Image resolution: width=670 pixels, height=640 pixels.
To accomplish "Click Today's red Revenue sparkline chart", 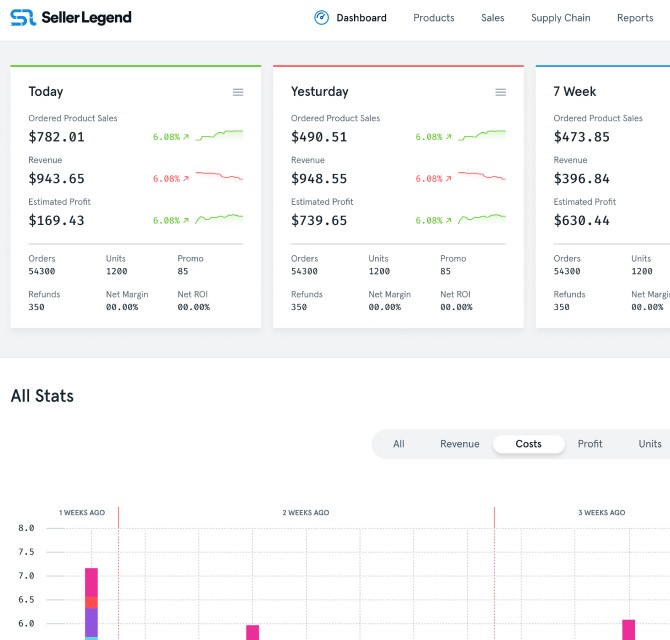I will point(219,177).
